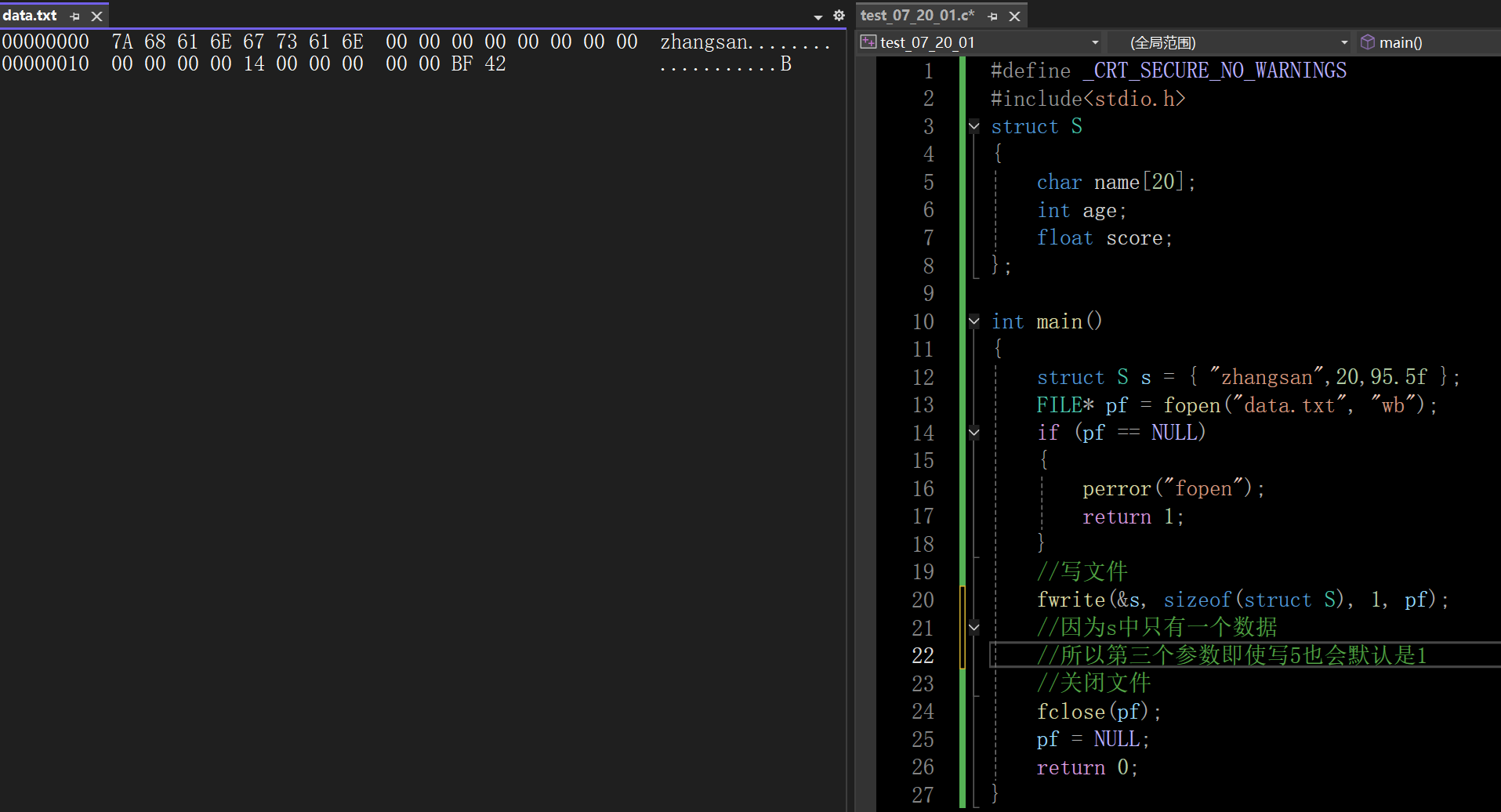Click the return 1 statement
This screenshot has width=1501, height=812.
(x=1133, y=517)
